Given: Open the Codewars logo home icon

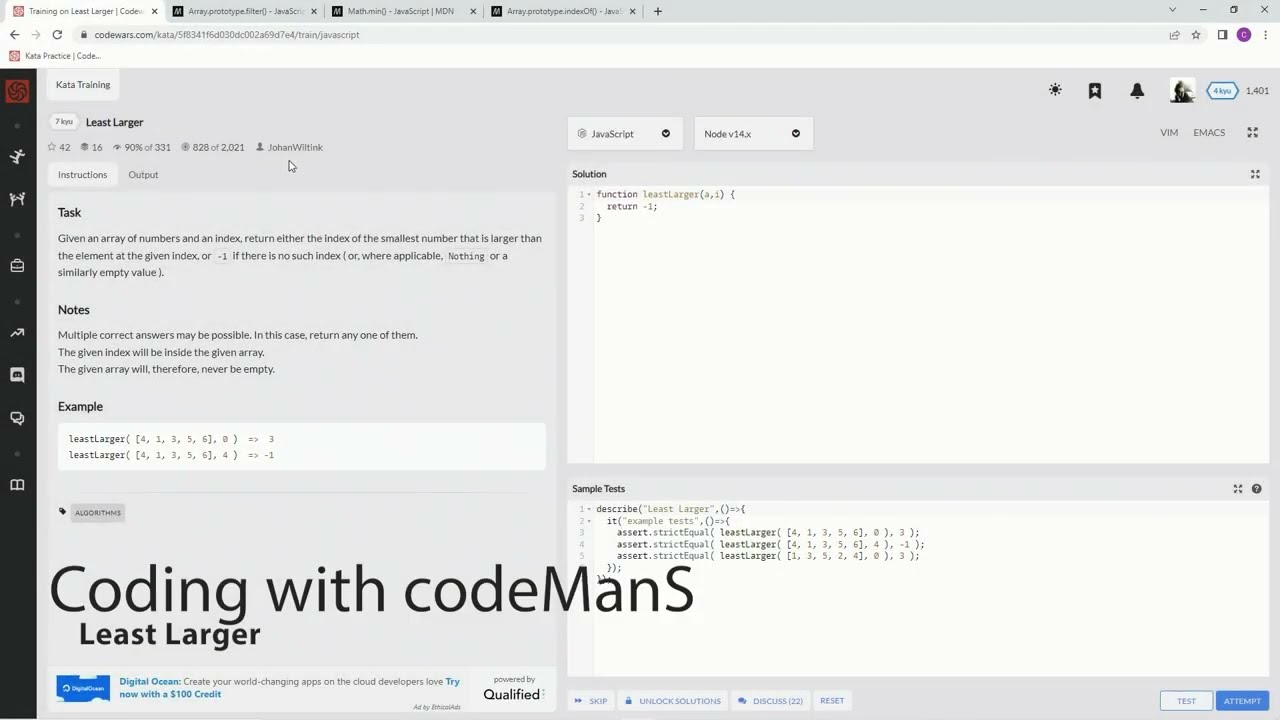Looking at the screenshot, I should coord(17,92).
